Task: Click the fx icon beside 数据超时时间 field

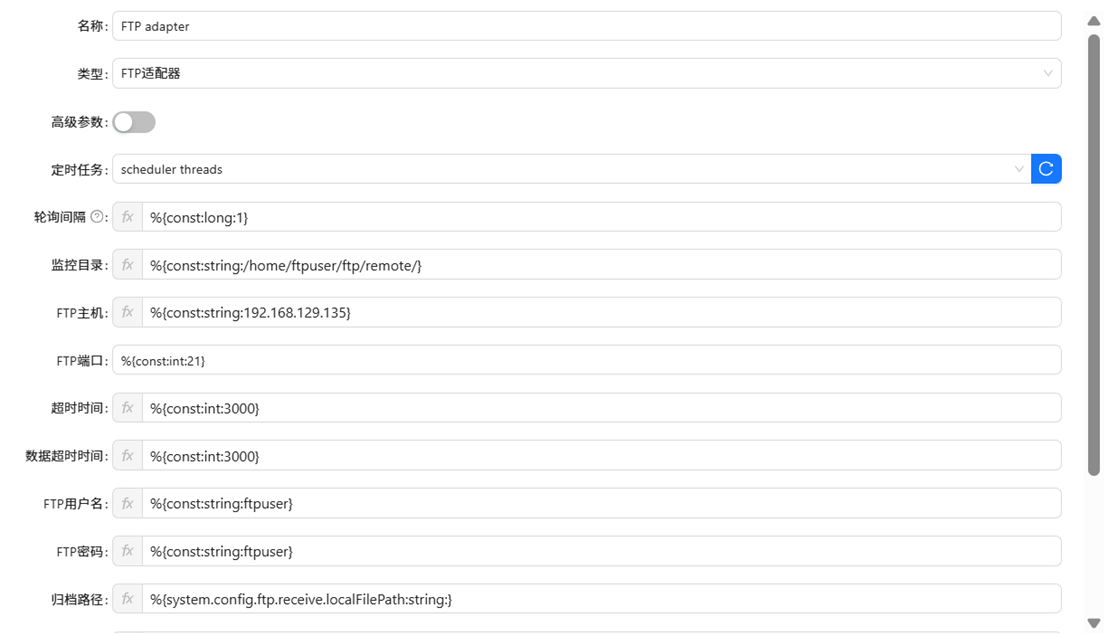Action: click(127, 456)
